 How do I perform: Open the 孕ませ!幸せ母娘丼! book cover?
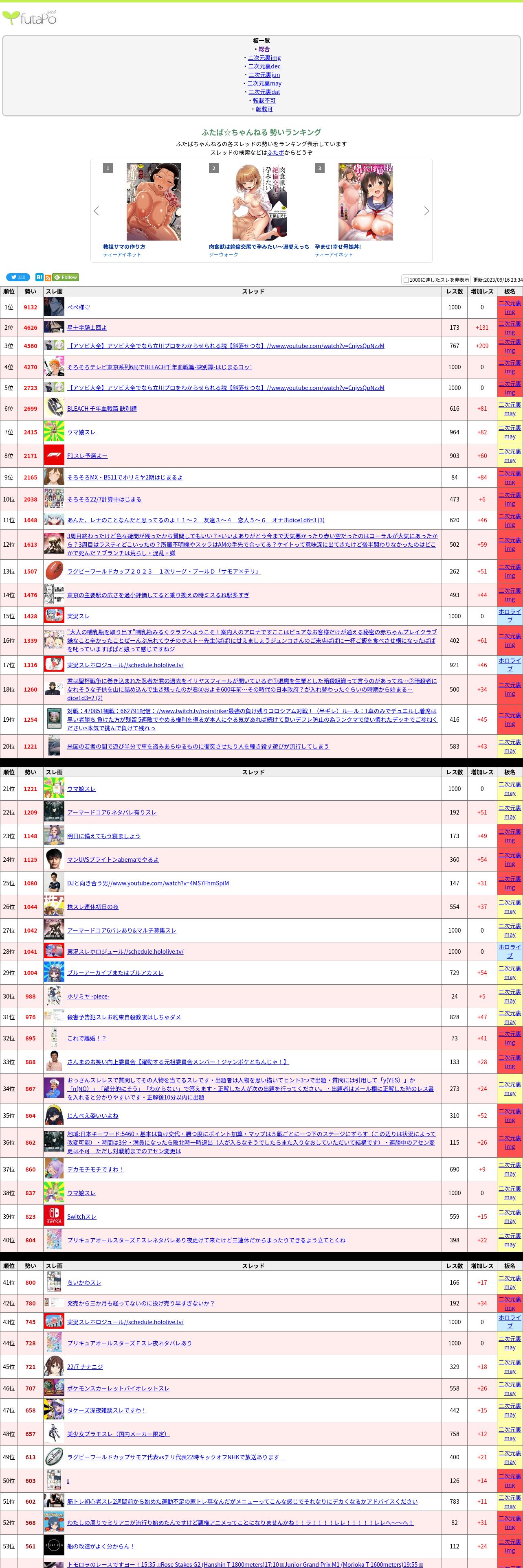click(x=365, y=201)
